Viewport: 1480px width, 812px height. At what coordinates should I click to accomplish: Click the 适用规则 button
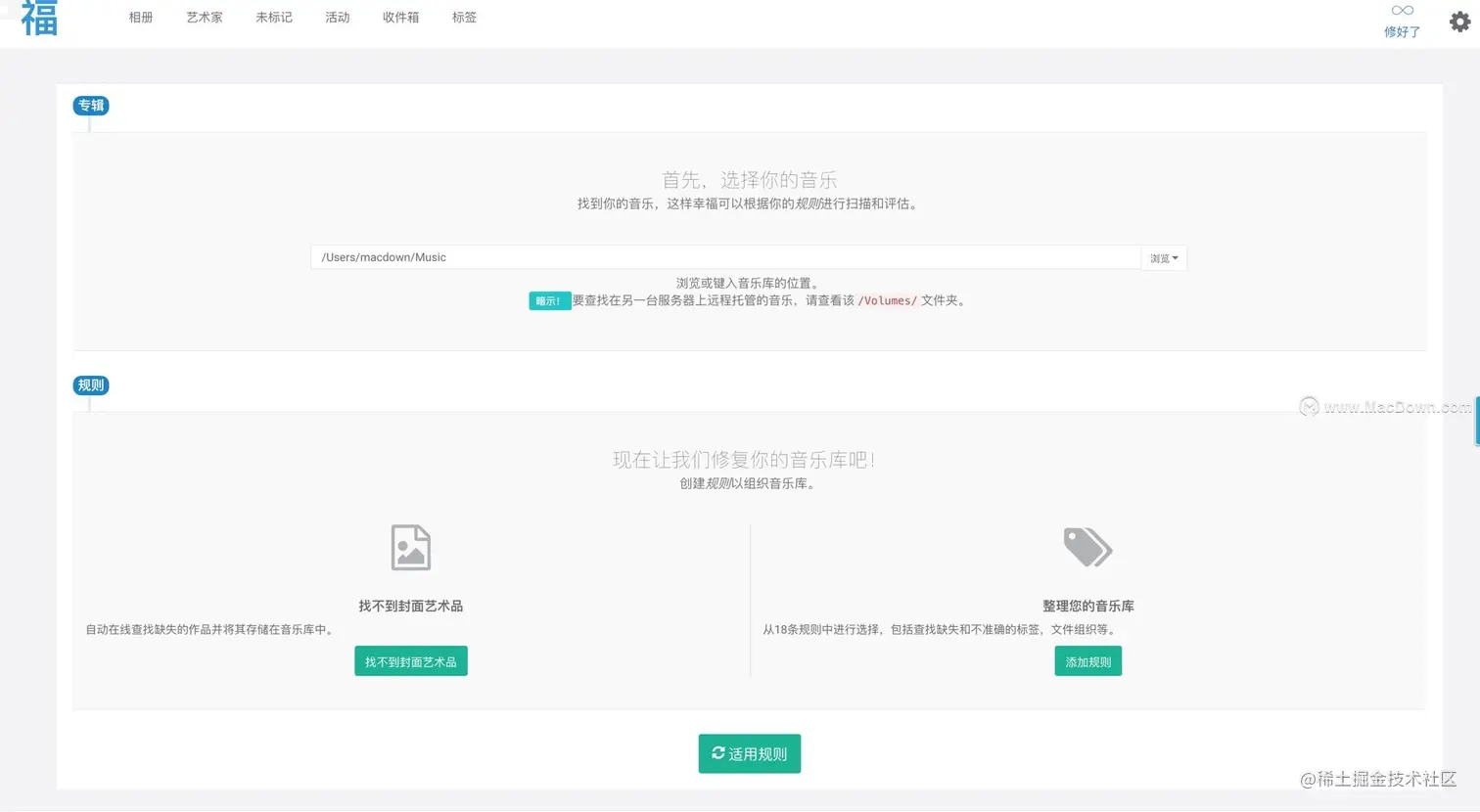coord(750,753)
